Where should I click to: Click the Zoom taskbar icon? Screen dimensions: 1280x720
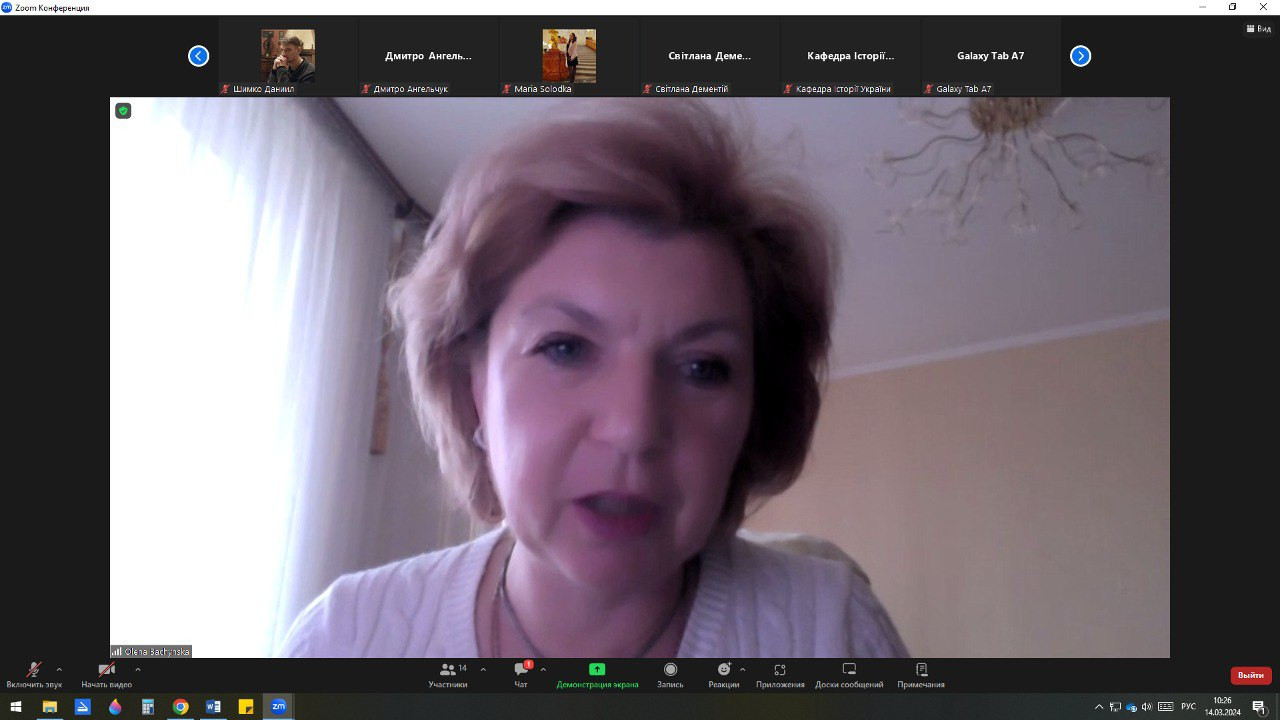tap(279, 707)
